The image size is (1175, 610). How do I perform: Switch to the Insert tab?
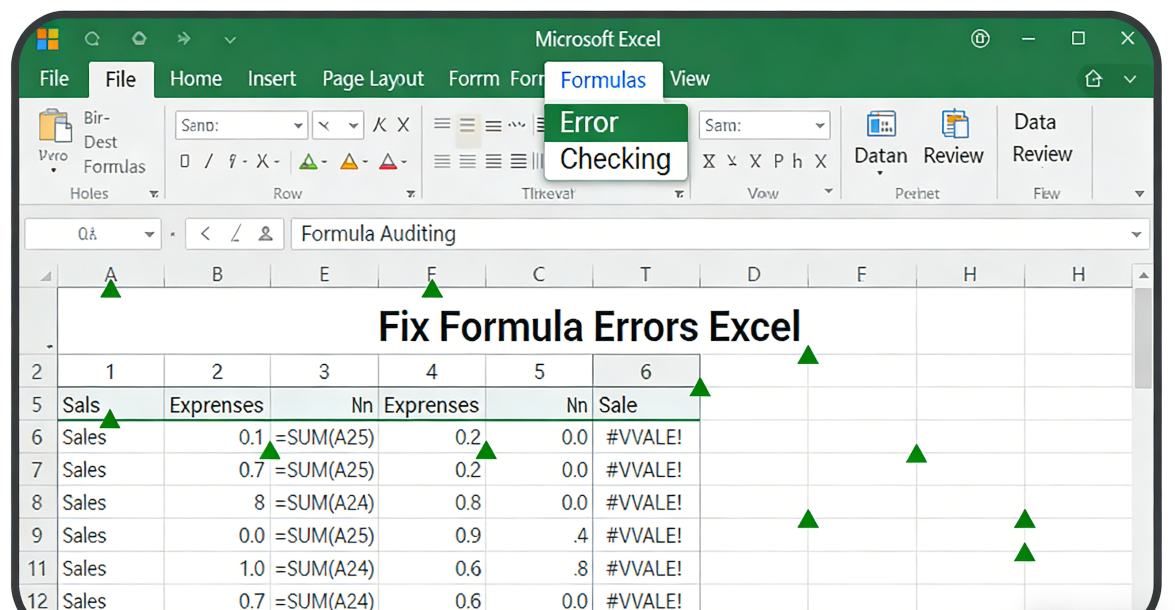tap(271, 79)
